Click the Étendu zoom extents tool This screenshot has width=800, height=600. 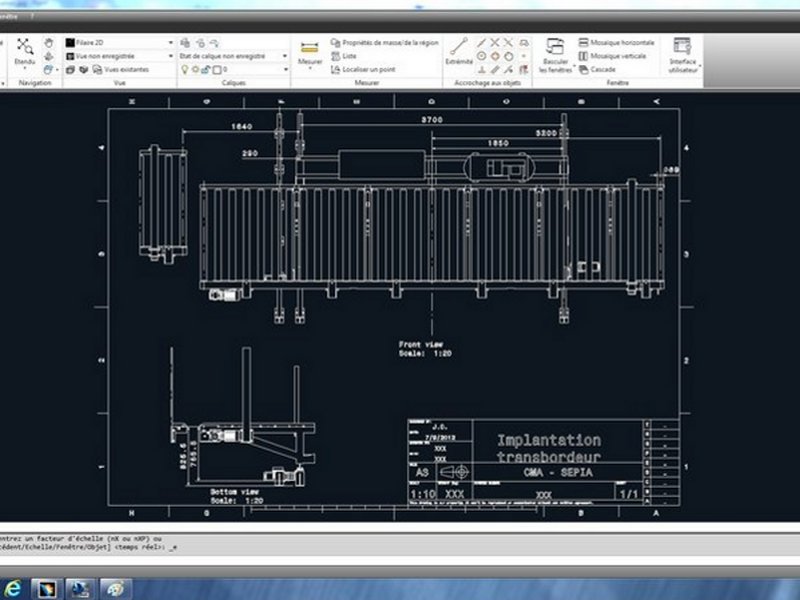[24, 51]
